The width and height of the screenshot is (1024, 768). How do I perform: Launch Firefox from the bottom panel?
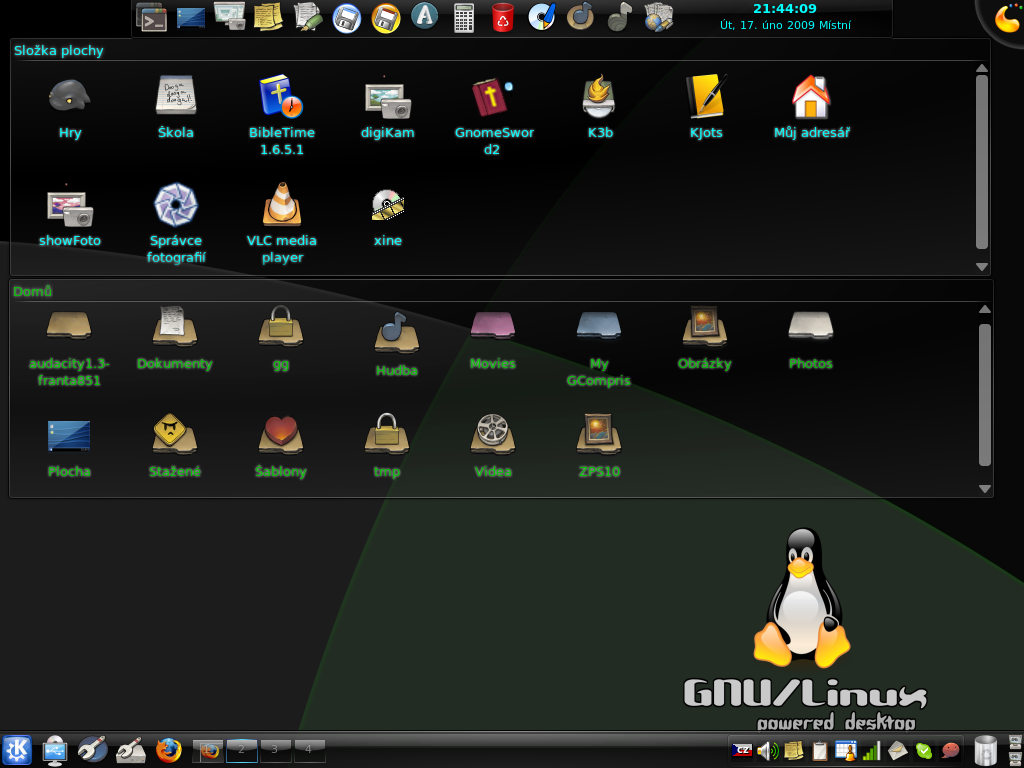click(x=168, y=750)
